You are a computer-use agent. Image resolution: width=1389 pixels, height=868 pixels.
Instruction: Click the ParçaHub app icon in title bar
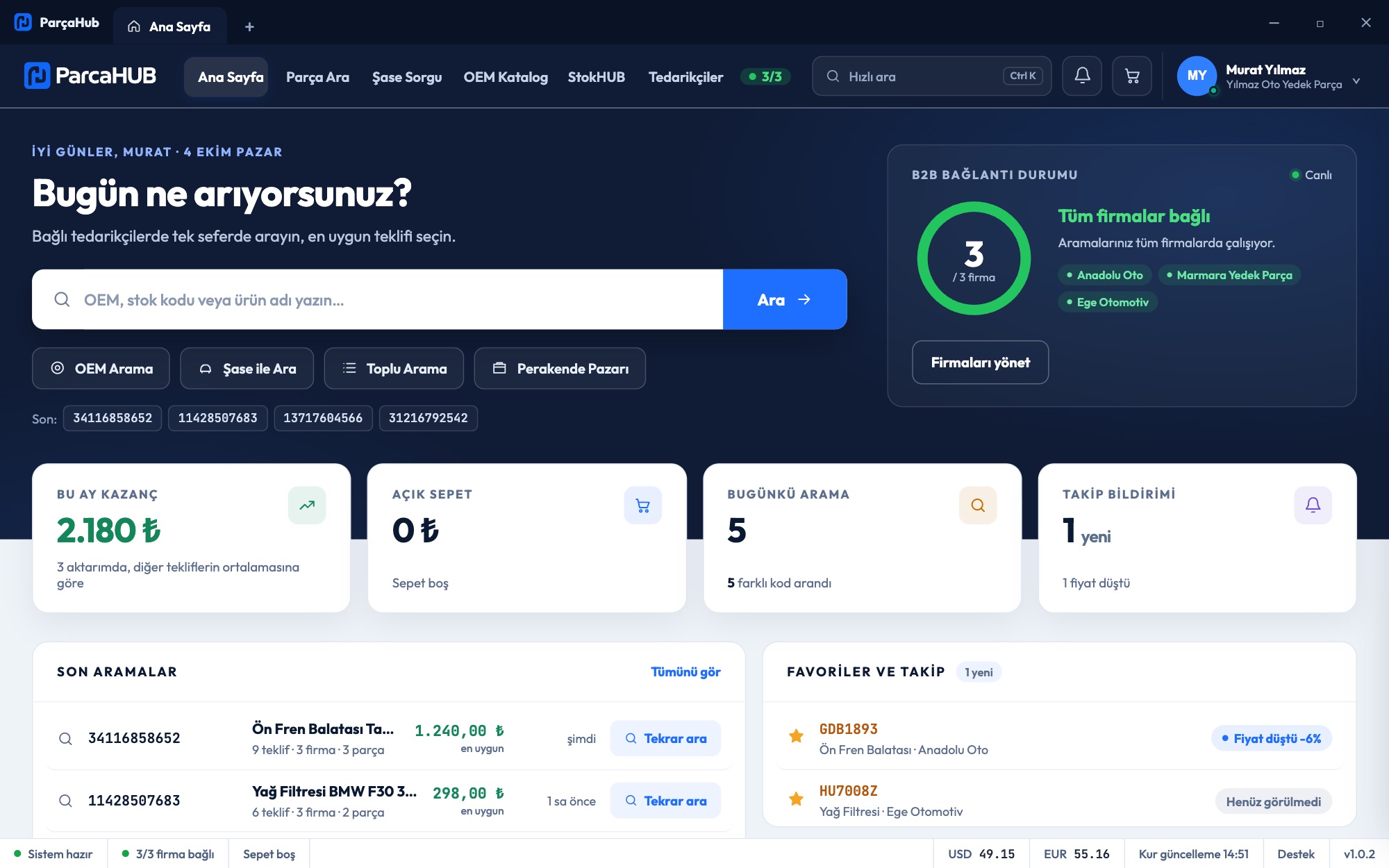click(x=23, y=22)
